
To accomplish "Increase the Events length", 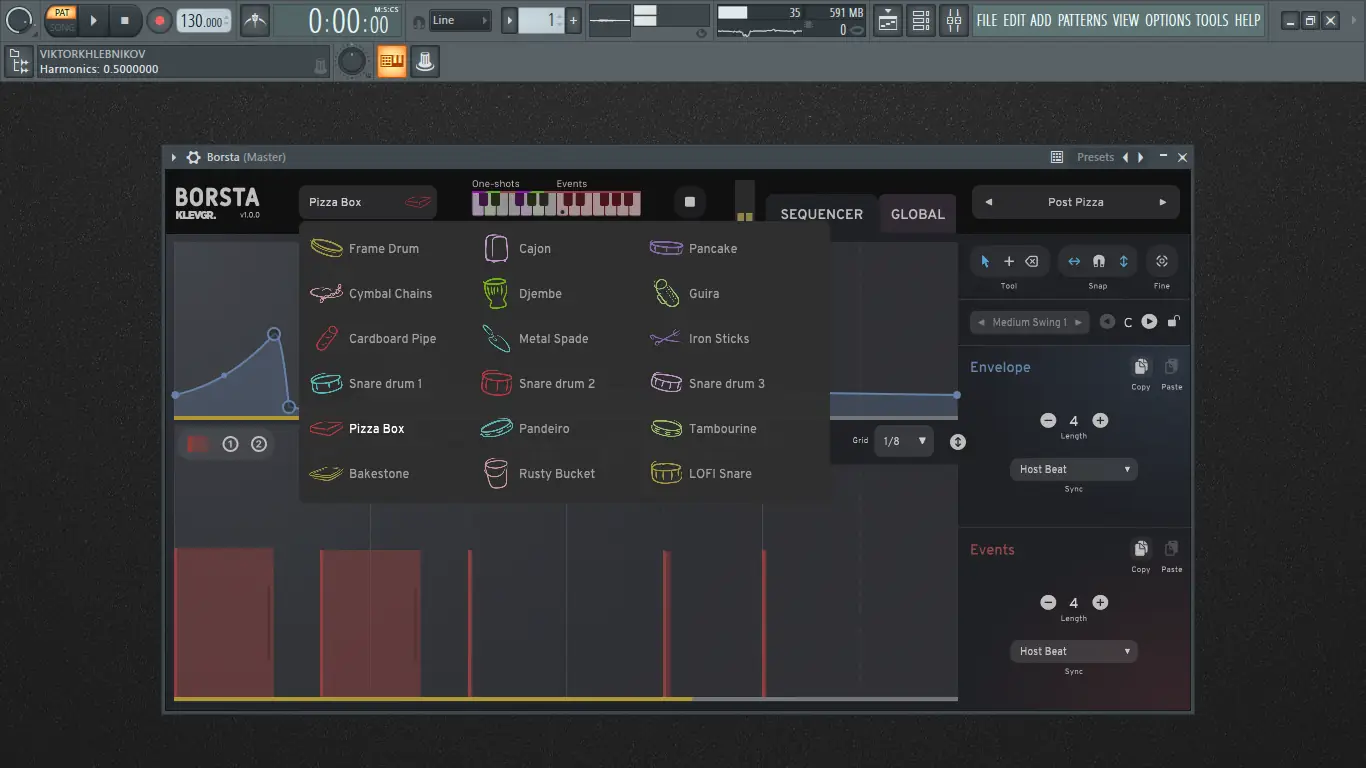I will [1100, 603].
